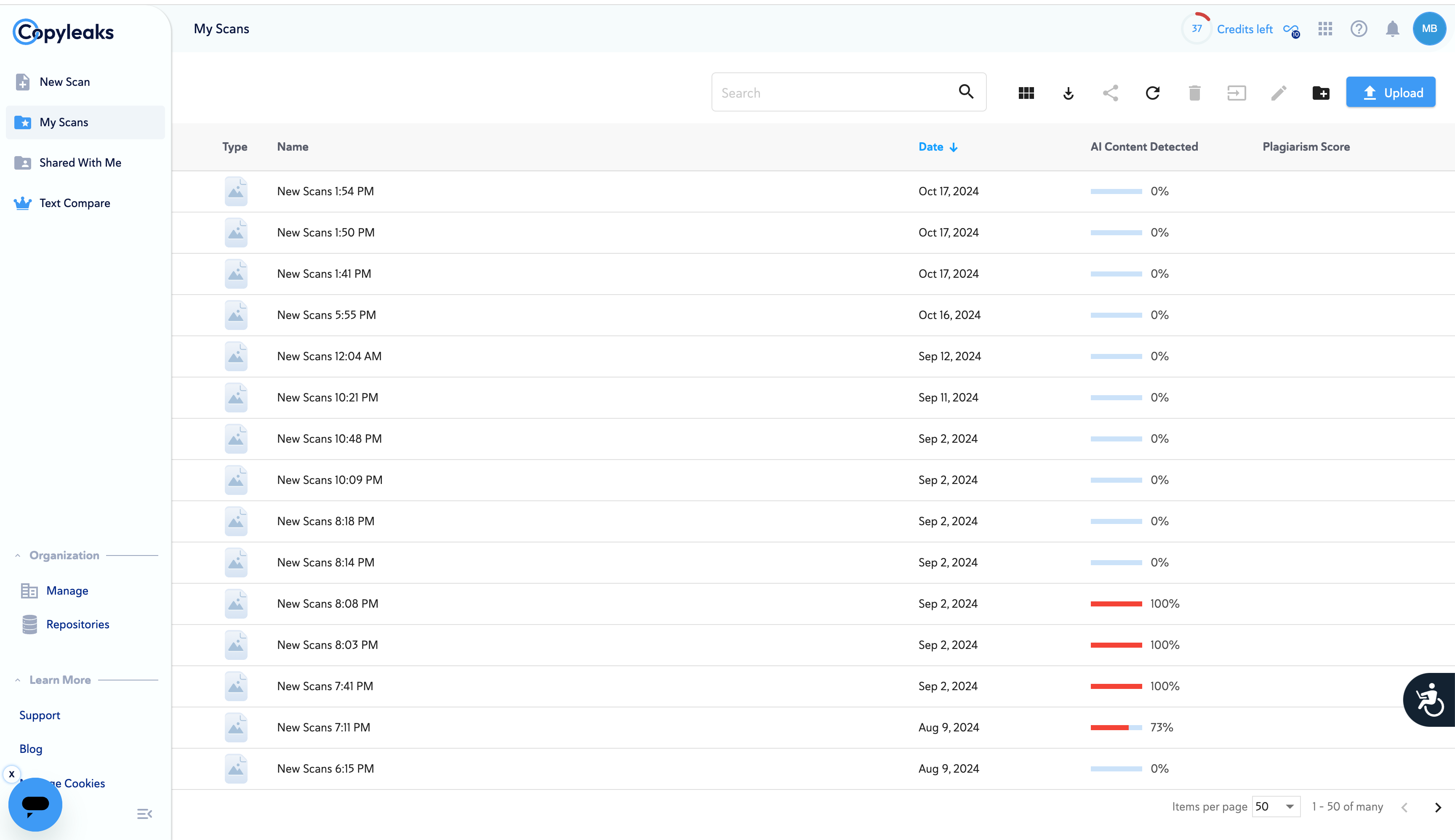
Task: Collapse the Organization section
Action: pyautogui.click(x=18, y=556)
